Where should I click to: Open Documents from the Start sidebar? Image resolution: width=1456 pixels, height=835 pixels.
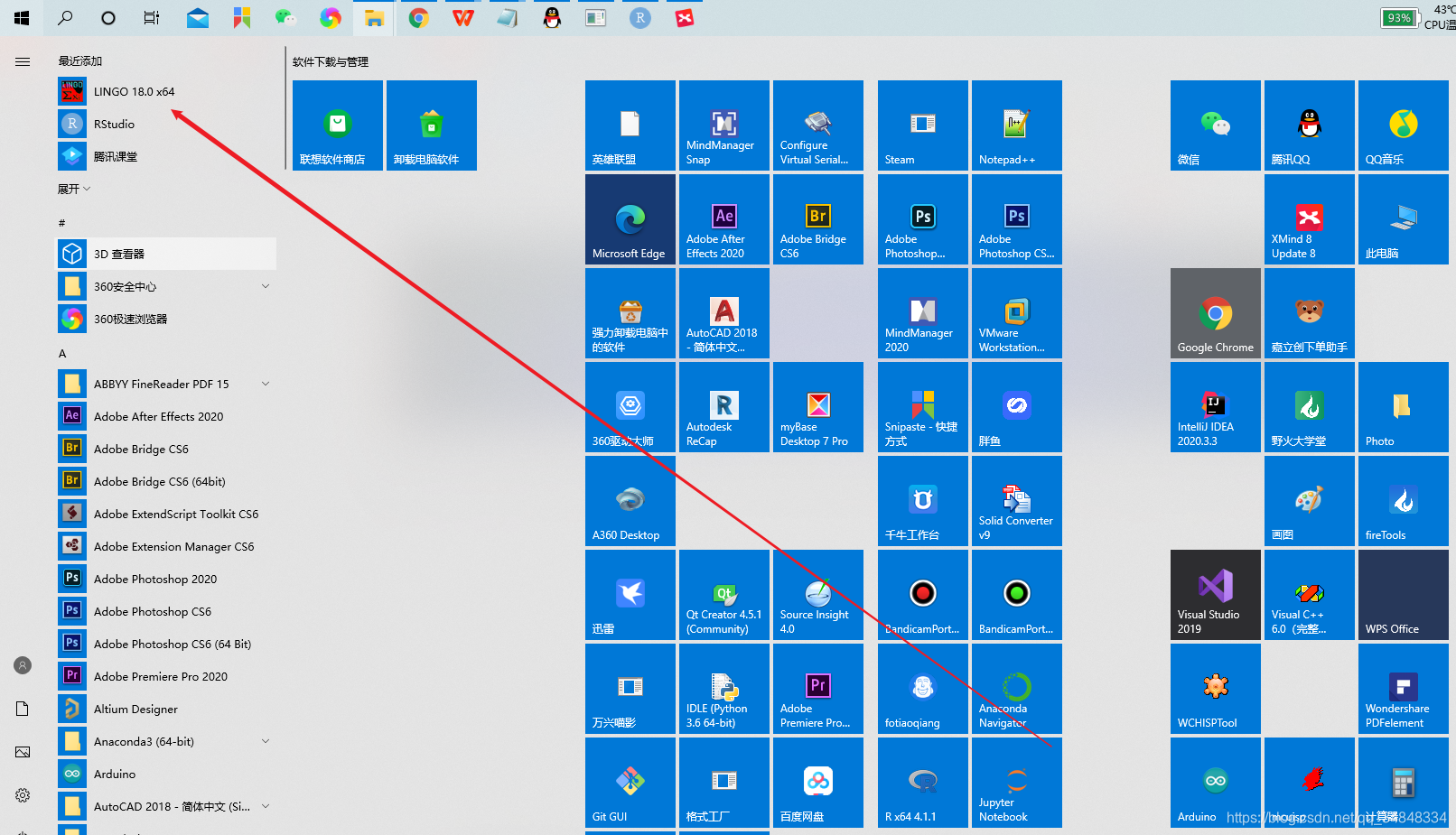pos(23,709)
